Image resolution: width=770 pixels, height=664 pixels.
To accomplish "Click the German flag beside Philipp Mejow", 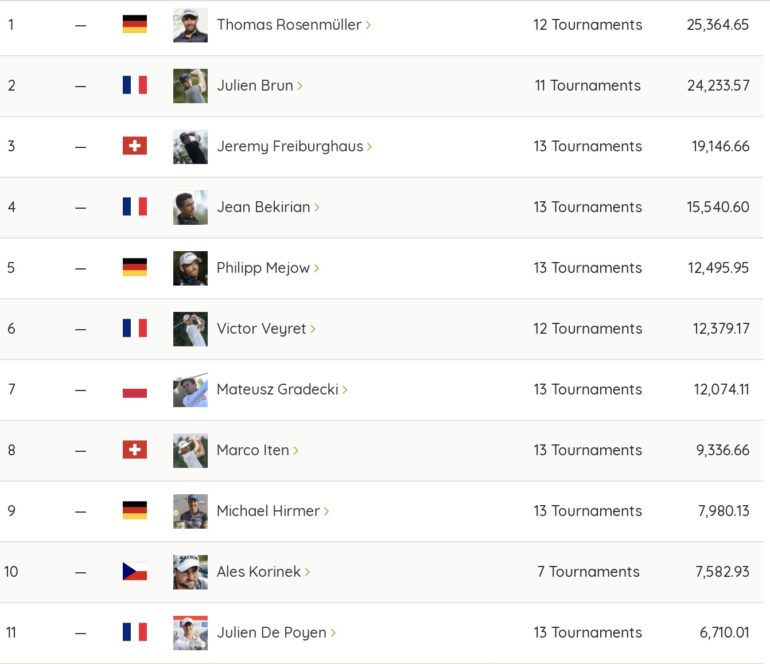I will pyautogui.click(x=135, y=267).
